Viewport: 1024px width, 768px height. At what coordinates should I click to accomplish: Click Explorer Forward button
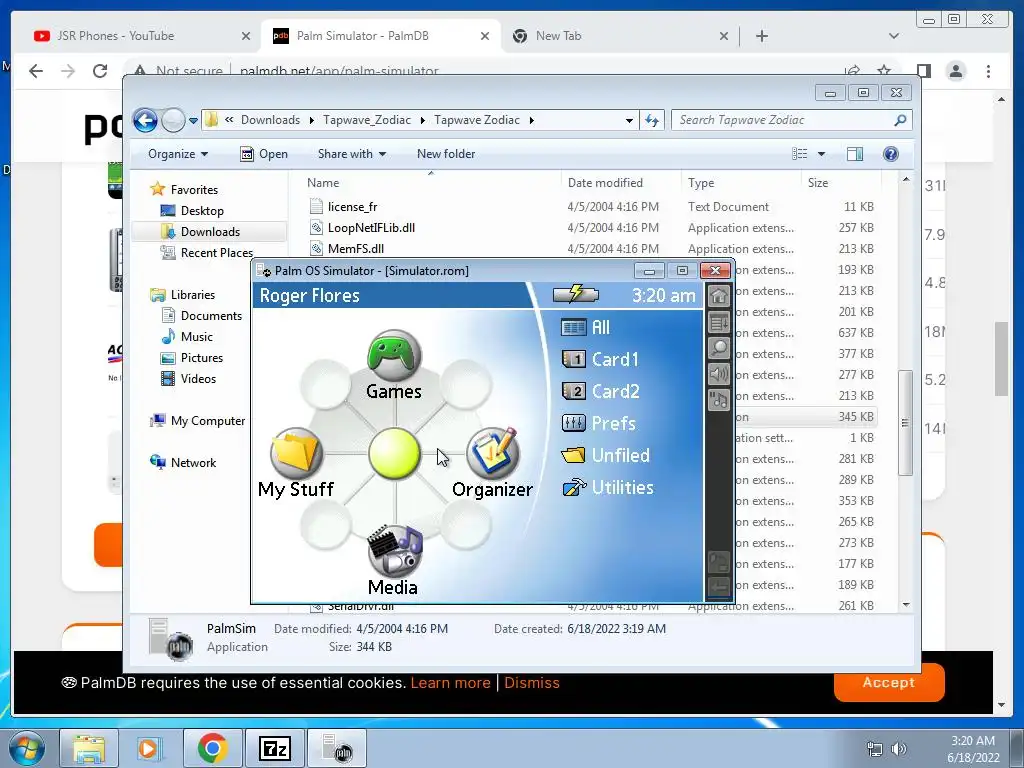173,120
